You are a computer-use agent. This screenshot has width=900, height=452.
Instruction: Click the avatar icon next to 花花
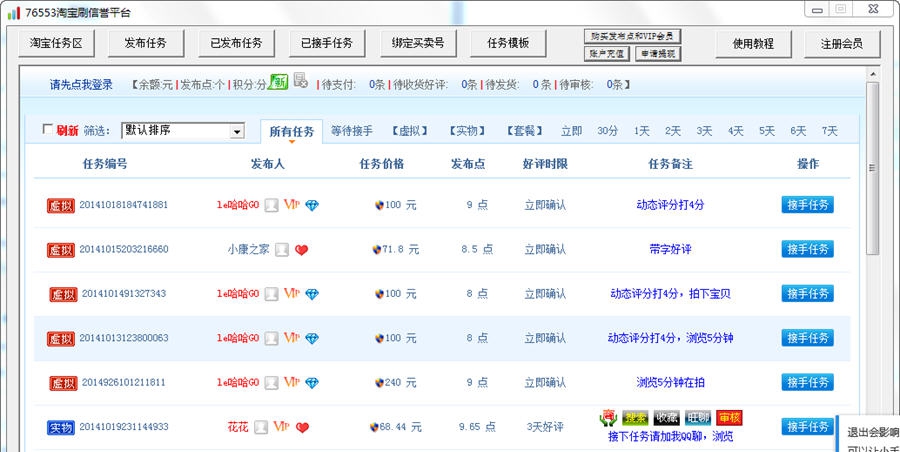pos(261,427)
